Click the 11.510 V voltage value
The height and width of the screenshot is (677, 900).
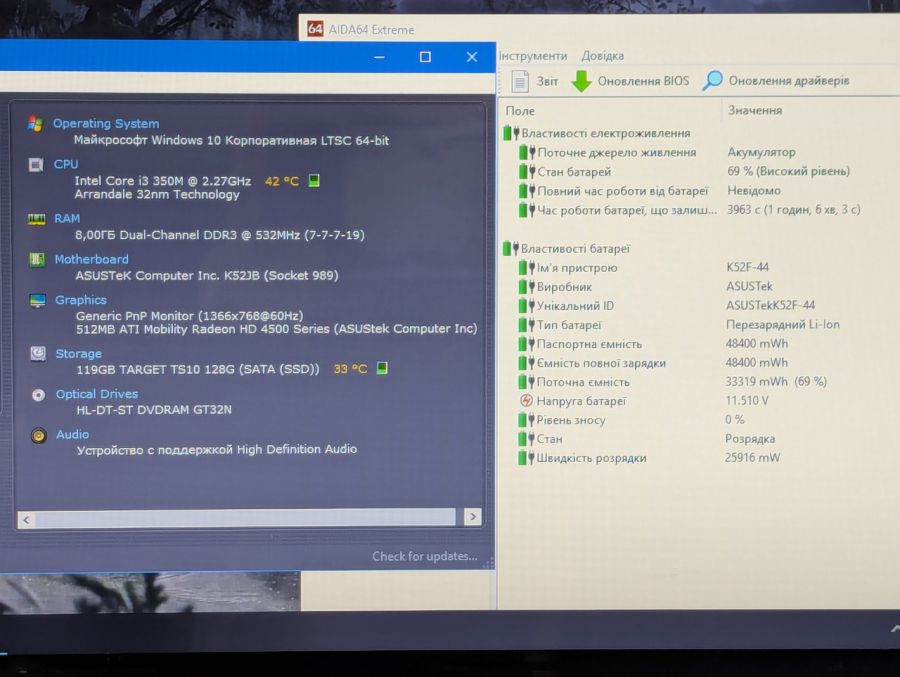click(x=747, y=400)
